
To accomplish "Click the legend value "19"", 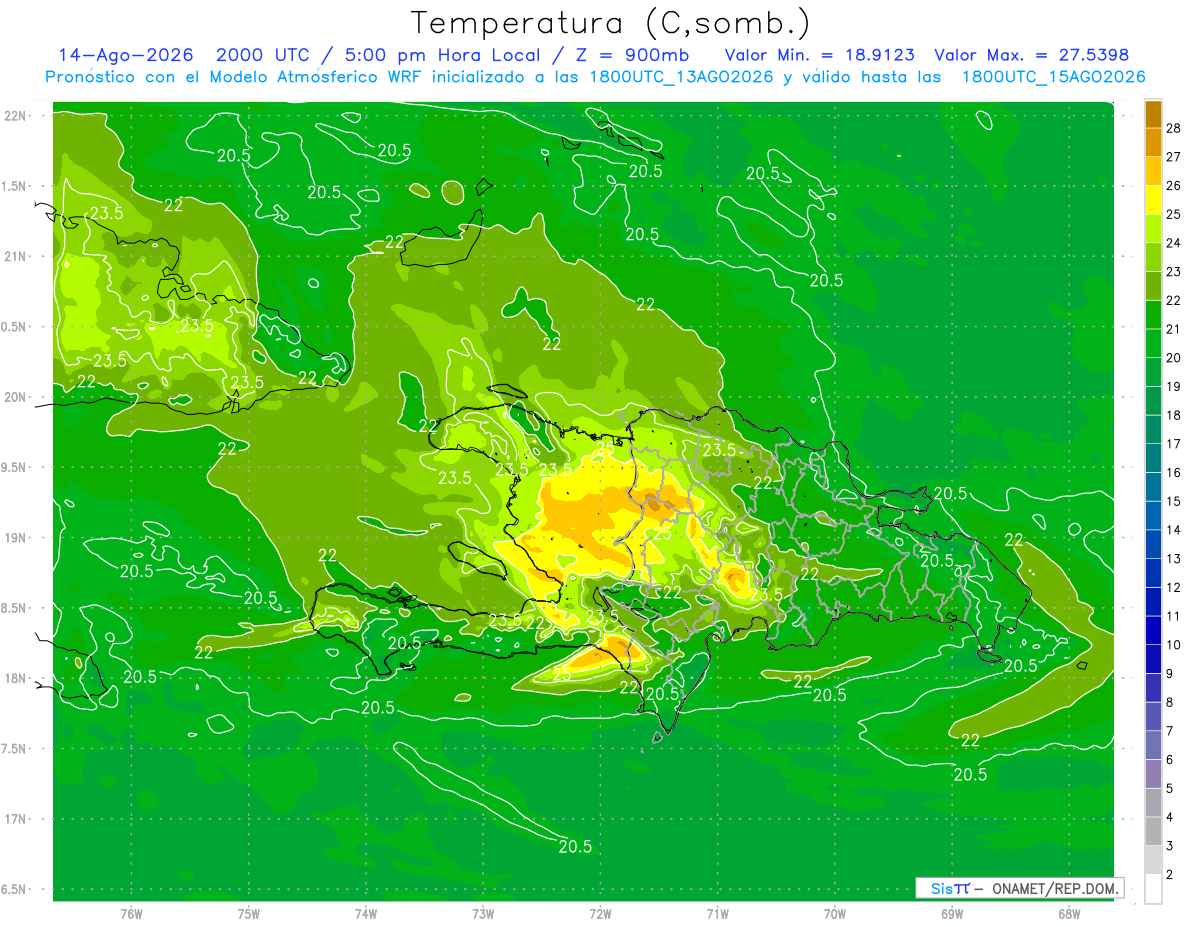I will pos(1173,387).
